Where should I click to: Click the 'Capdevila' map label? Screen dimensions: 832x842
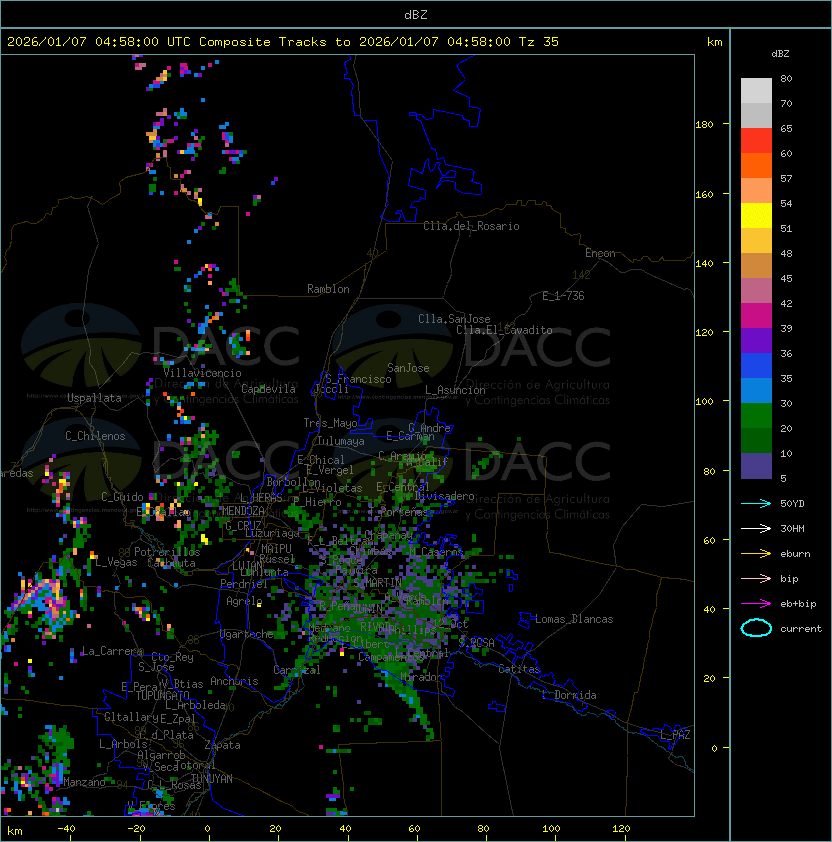pyautogui.click(x=269, y=389)
